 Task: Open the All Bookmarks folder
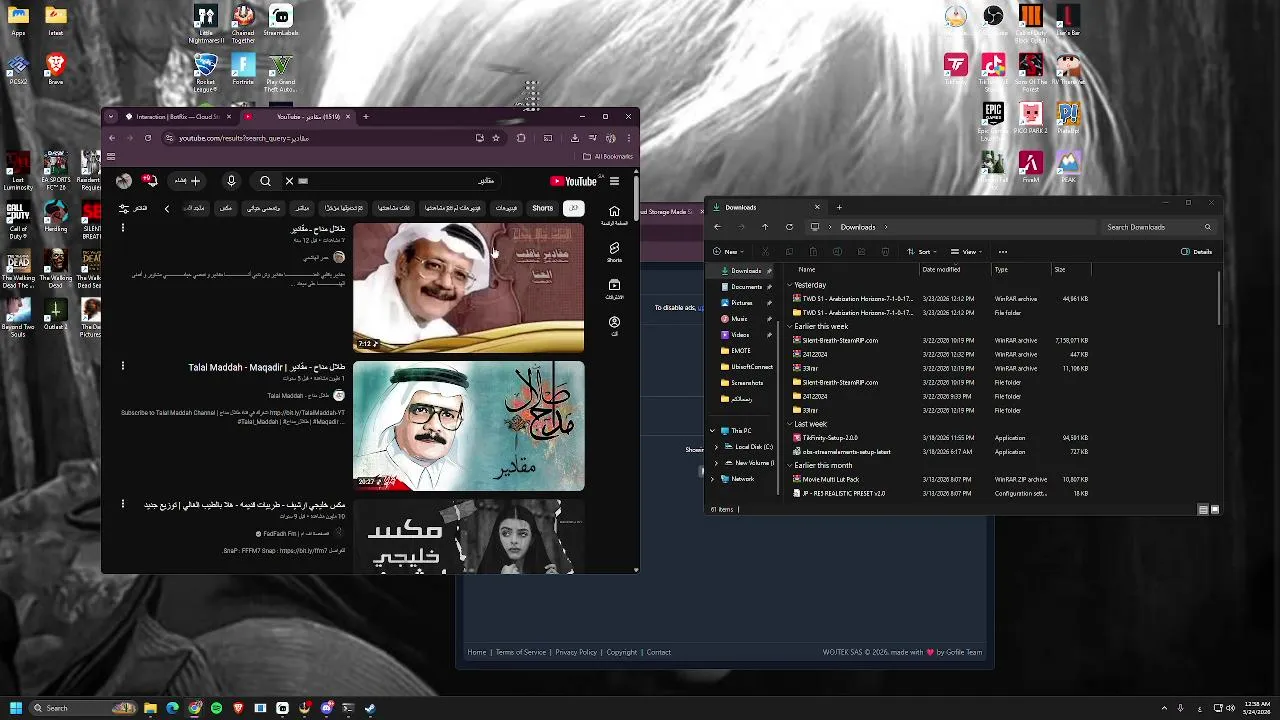tap(608, 156)
